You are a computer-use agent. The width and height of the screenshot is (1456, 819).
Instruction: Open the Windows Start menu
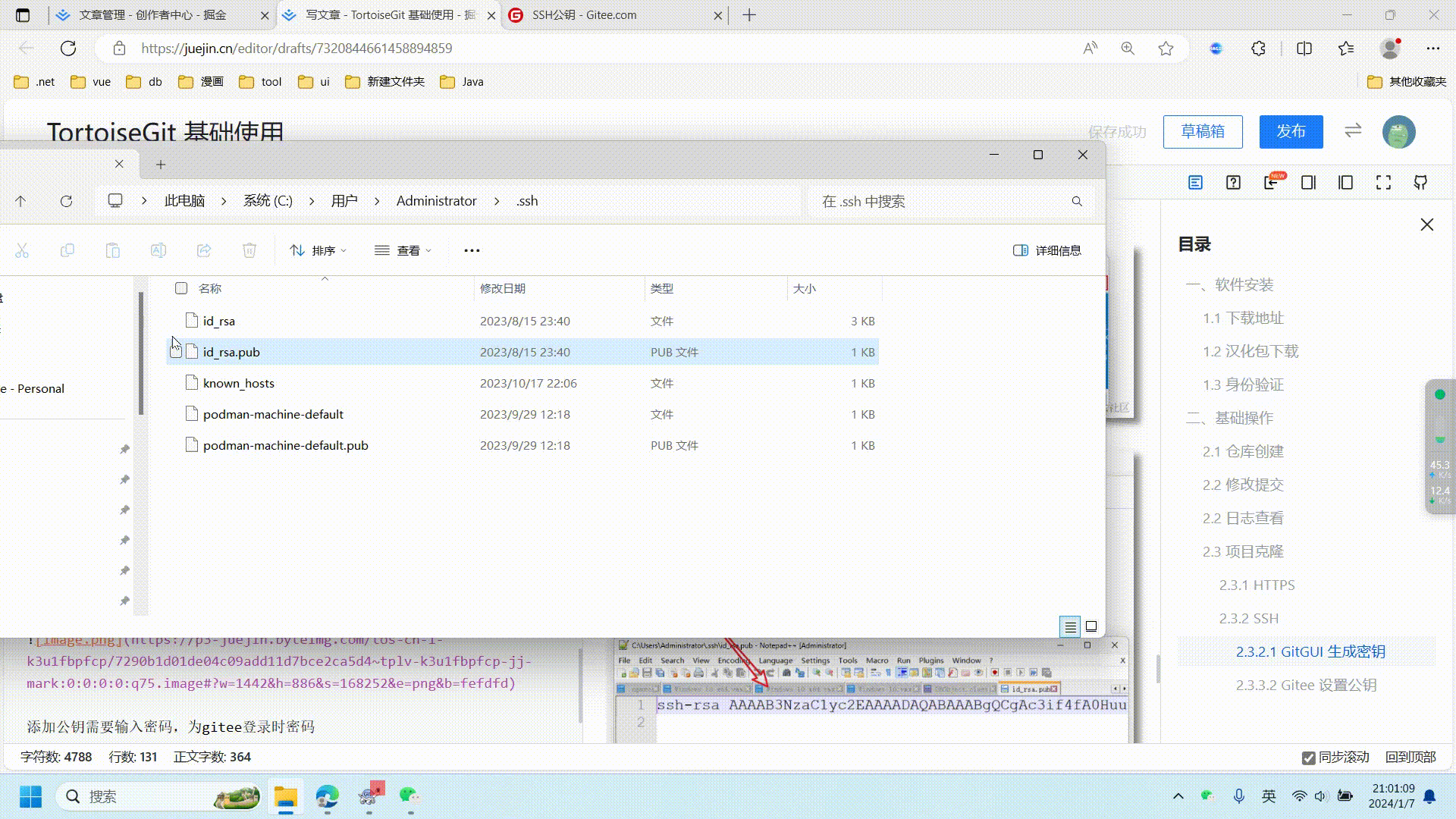coord(30,796)
